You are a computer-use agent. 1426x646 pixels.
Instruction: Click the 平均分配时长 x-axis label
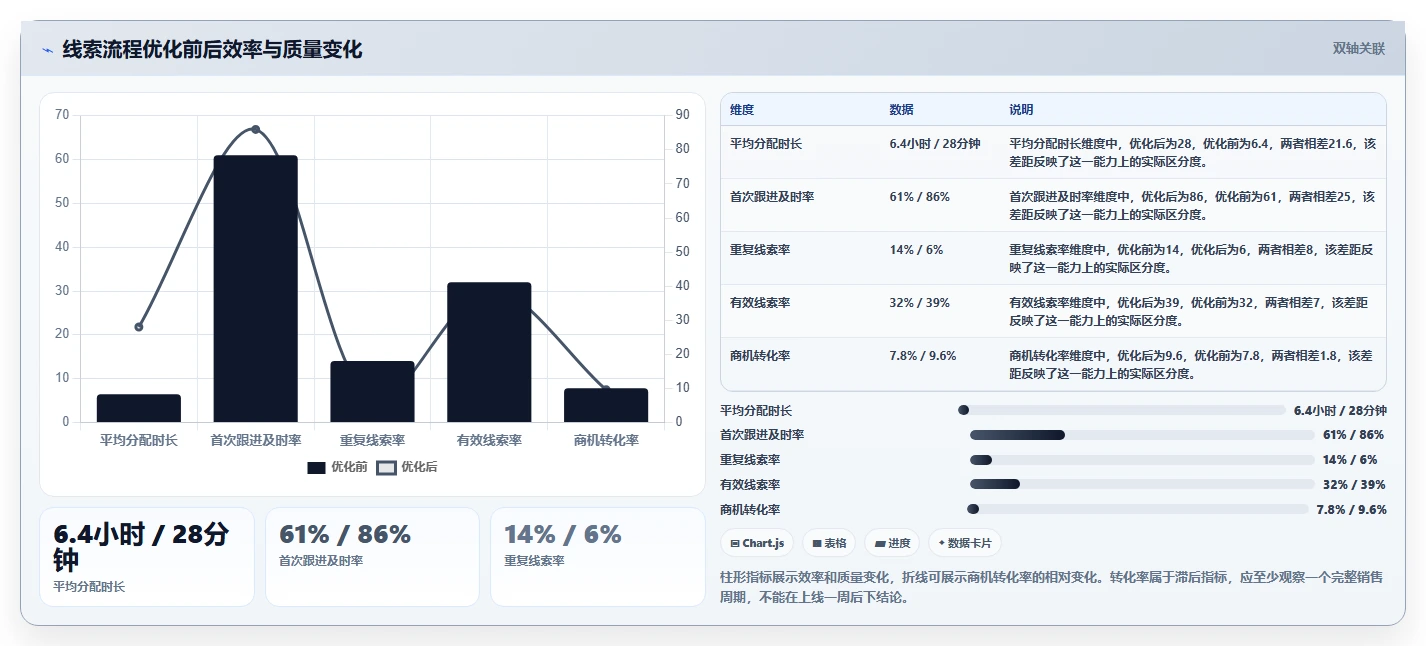point(139,440)
